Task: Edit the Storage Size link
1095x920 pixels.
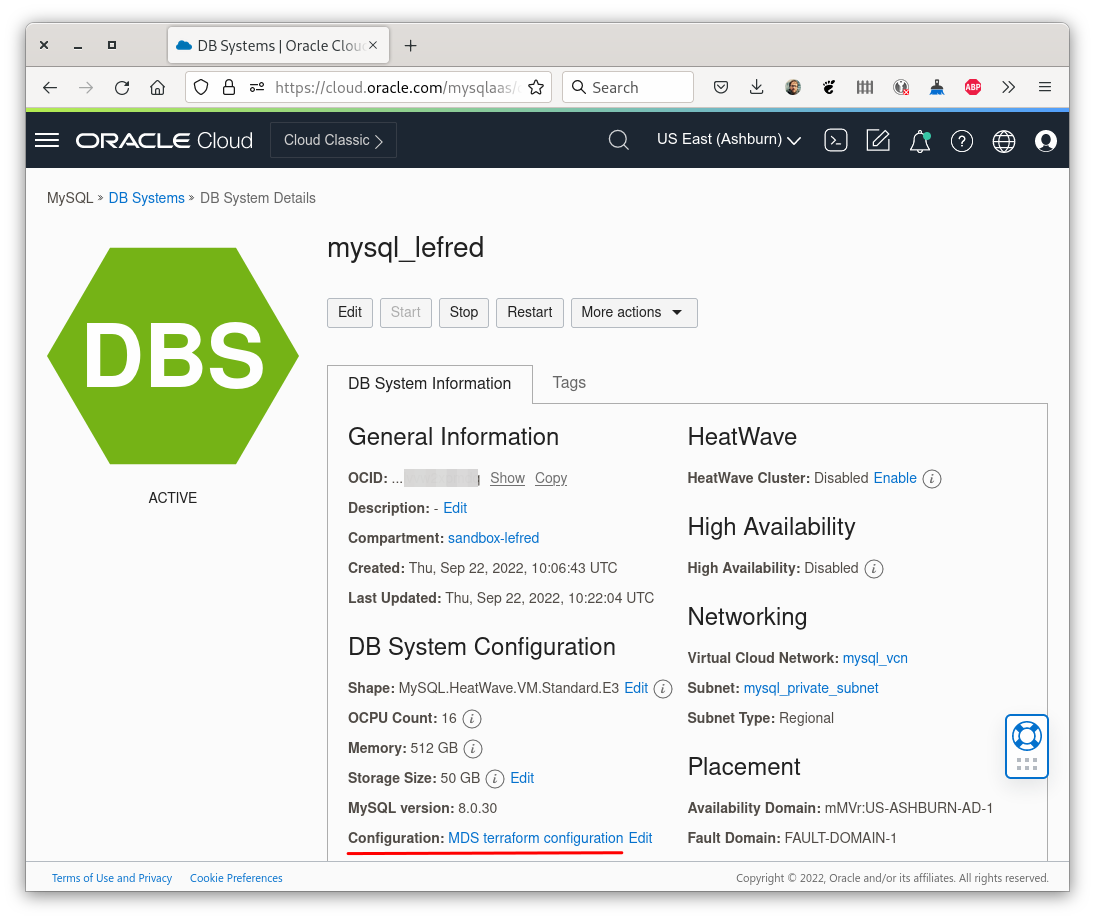Action: 522,778
